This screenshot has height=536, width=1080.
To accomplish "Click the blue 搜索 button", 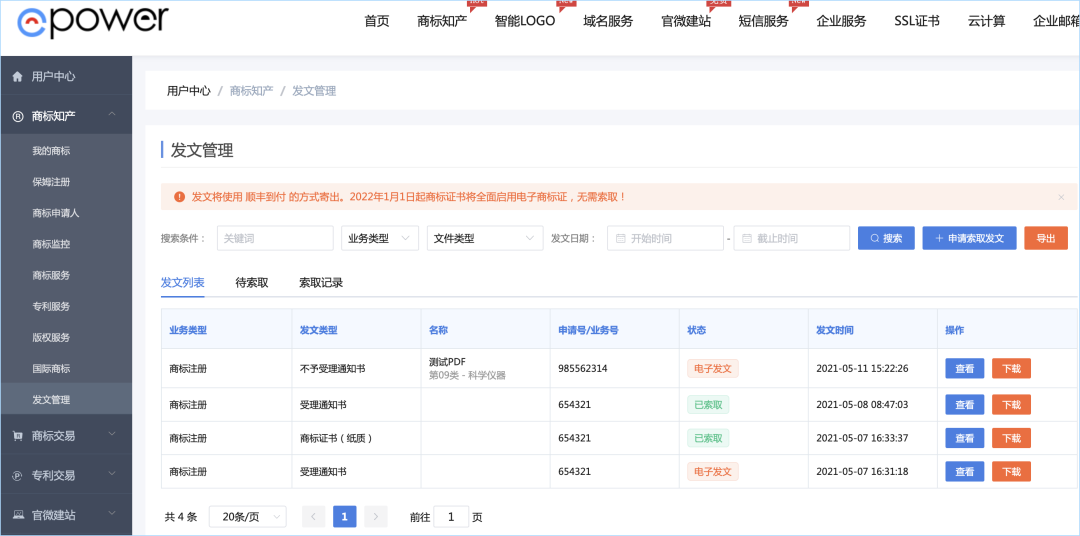I will 886,238.
